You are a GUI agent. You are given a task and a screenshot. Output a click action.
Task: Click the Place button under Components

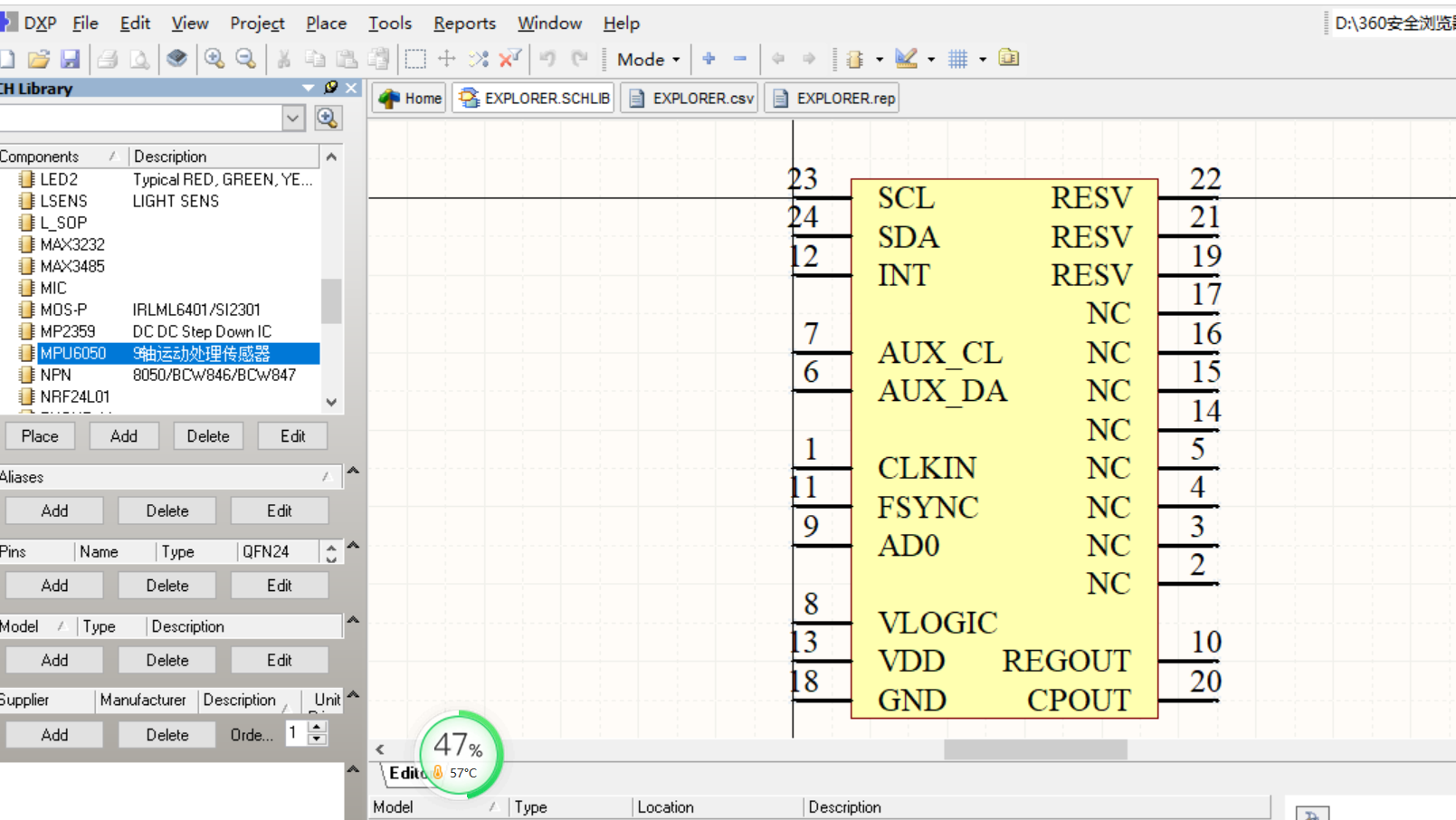(x=40, y=436)
